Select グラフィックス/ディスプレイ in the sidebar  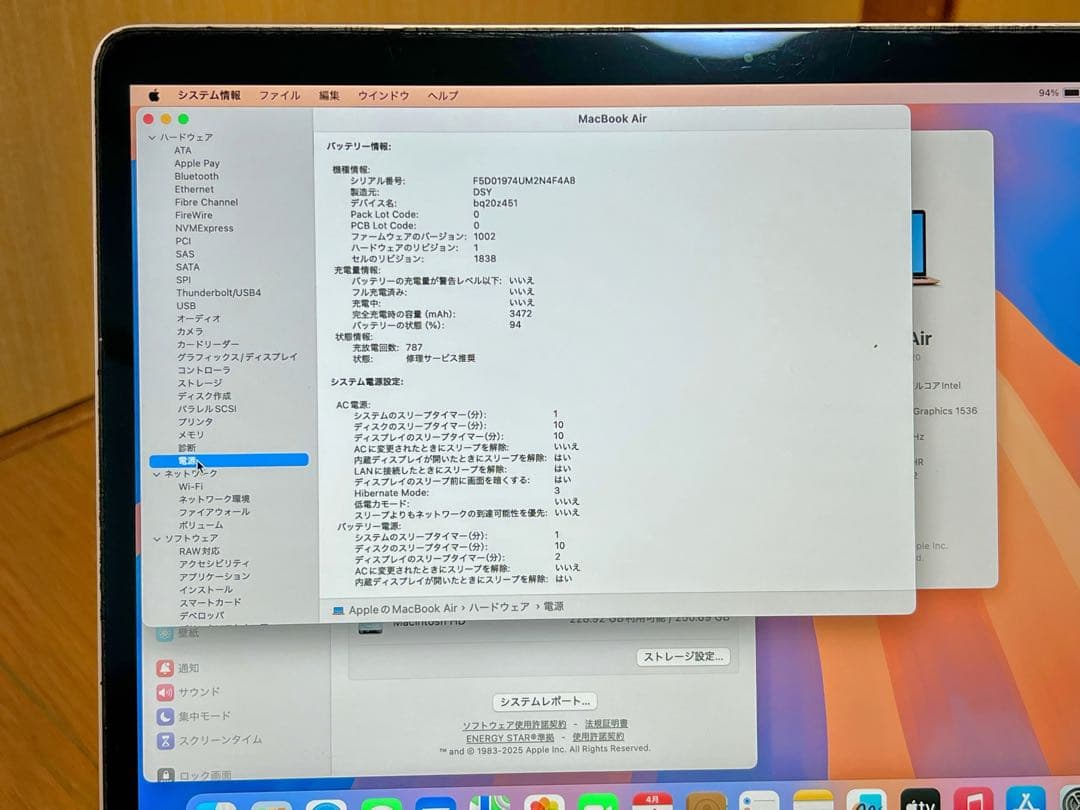(237, 357)
